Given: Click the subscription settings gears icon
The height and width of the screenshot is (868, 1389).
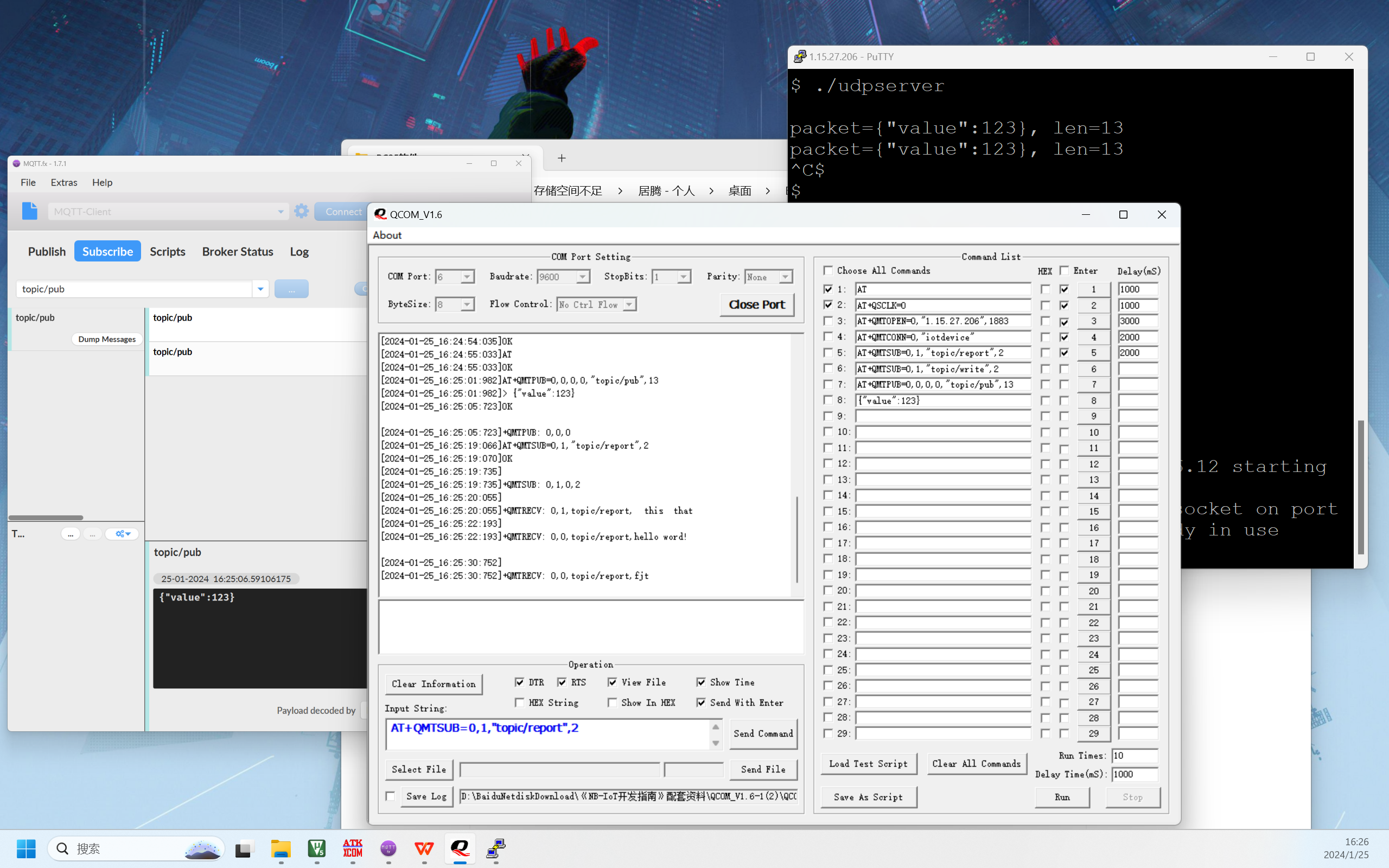Looking at the screenshot, I should tap(122, 534).
